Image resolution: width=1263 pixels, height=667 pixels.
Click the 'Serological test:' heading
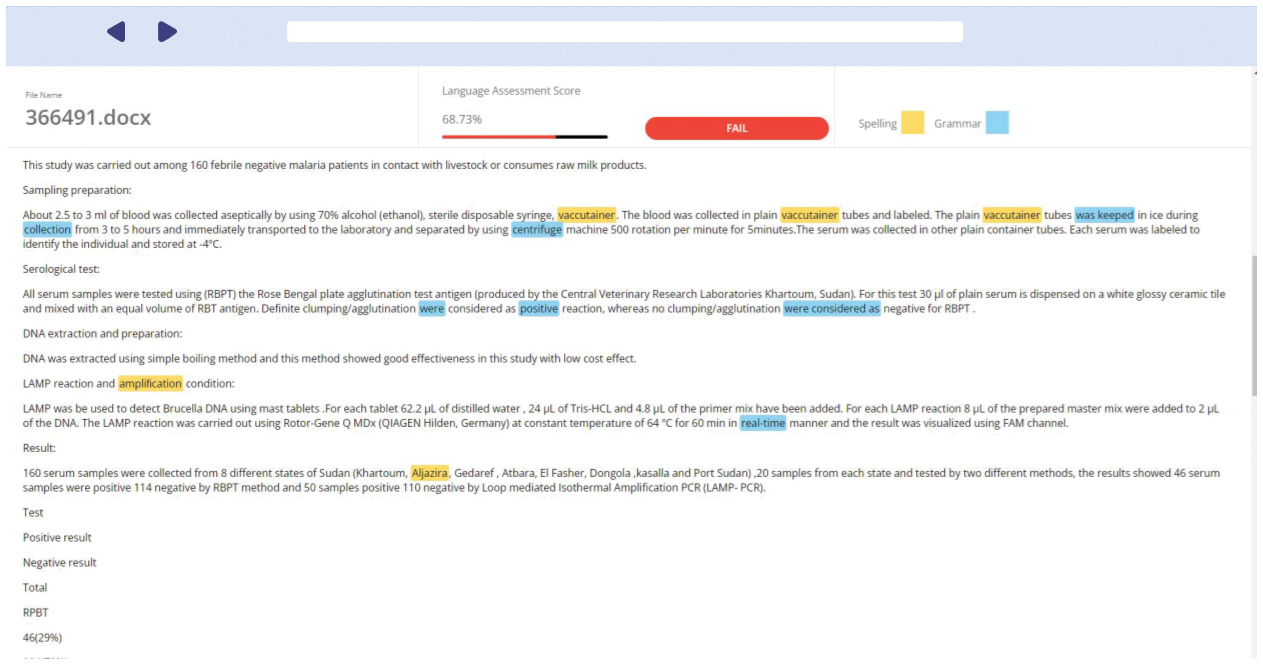(x=61, y=269)
